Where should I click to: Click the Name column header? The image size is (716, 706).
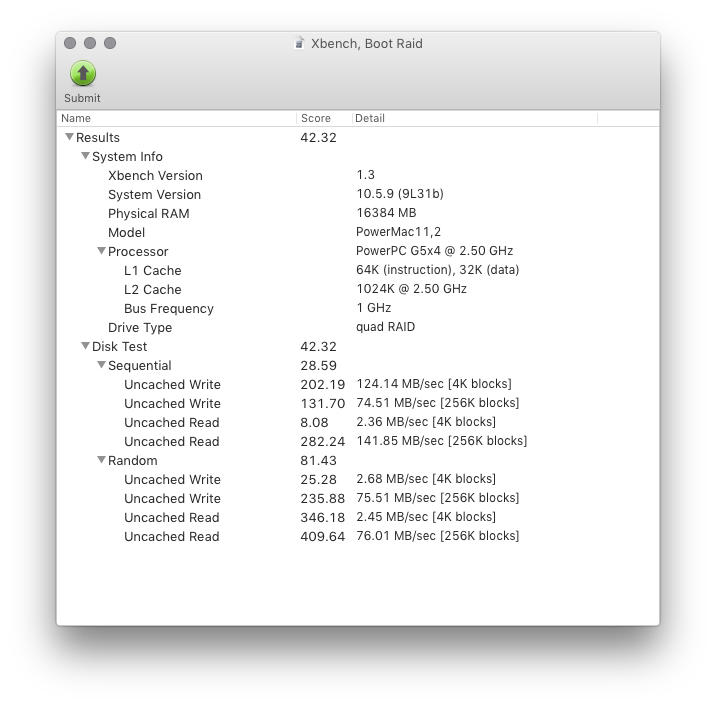[178, 118]
